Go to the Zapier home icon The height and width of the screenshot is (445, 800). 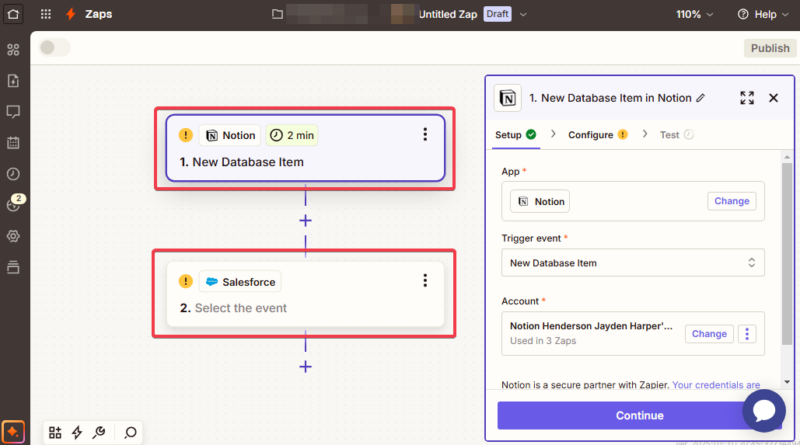(x=13, y=14)
